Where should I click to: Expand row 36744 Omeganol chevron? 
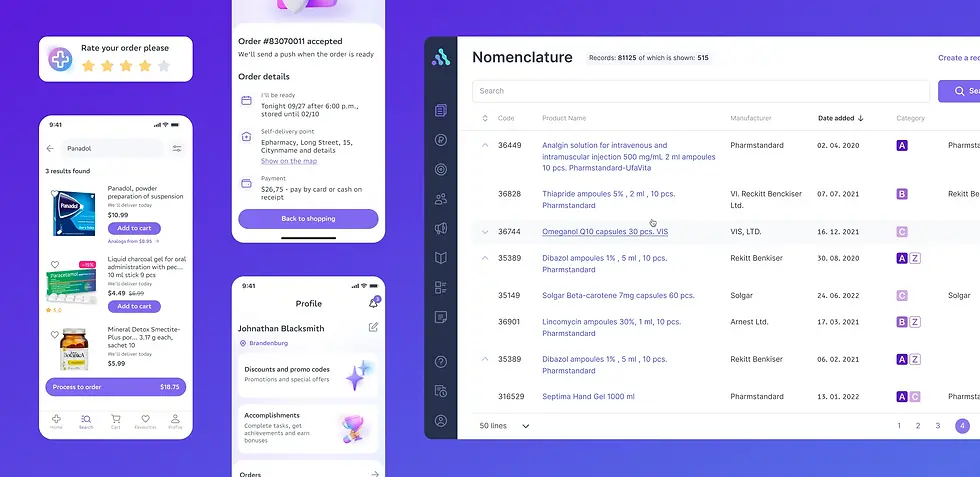coord(484,232)
